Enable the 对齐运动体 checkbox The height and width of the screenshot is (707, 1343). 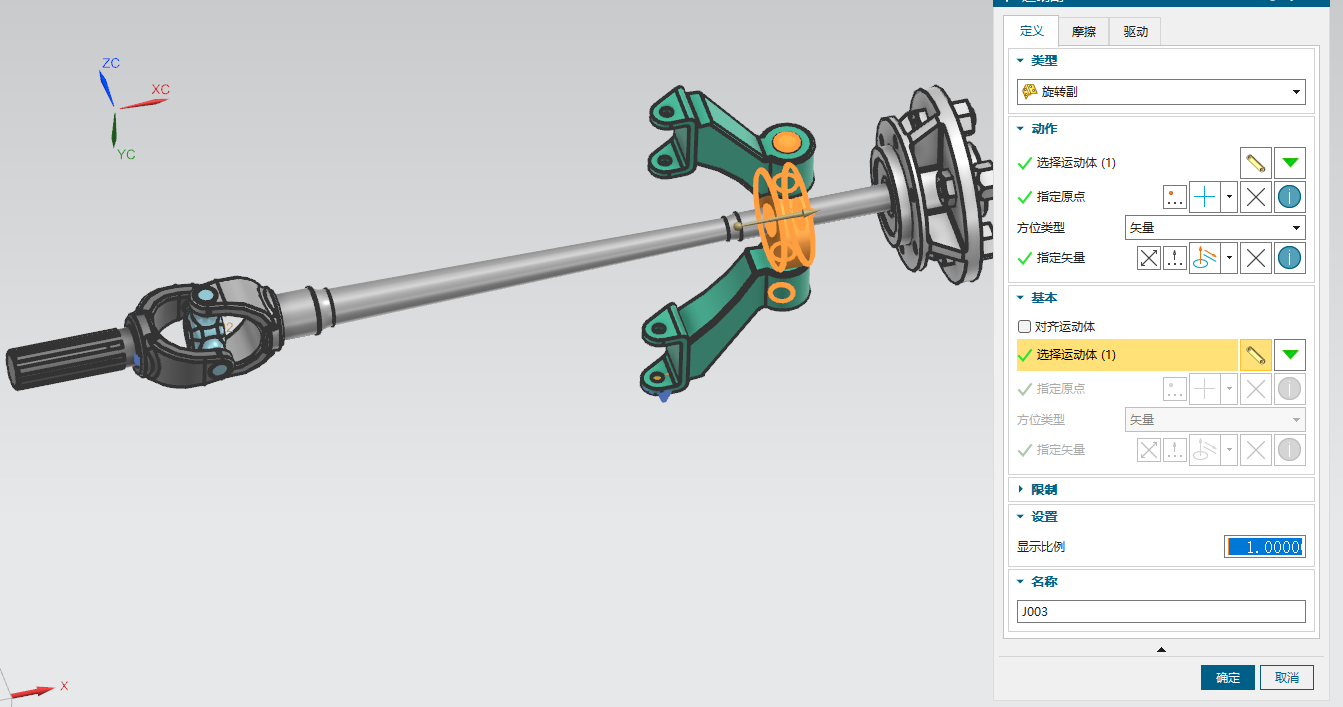(x=1024, y=327)
